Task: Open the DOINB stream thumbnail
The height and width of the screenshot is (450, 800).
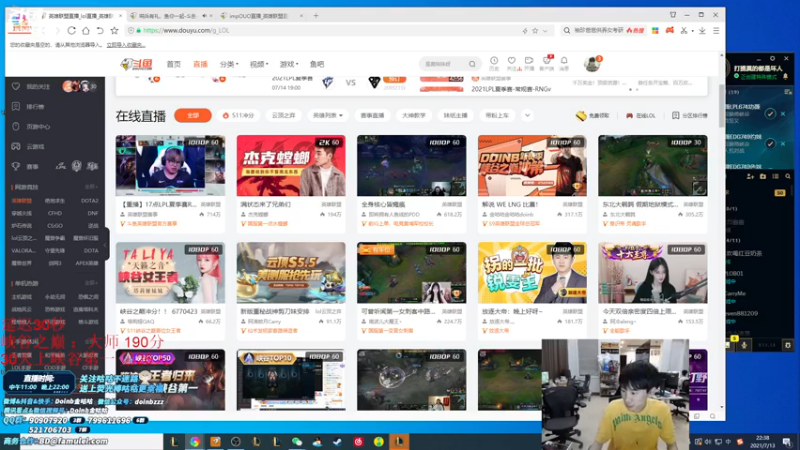Action: (532, 165)
